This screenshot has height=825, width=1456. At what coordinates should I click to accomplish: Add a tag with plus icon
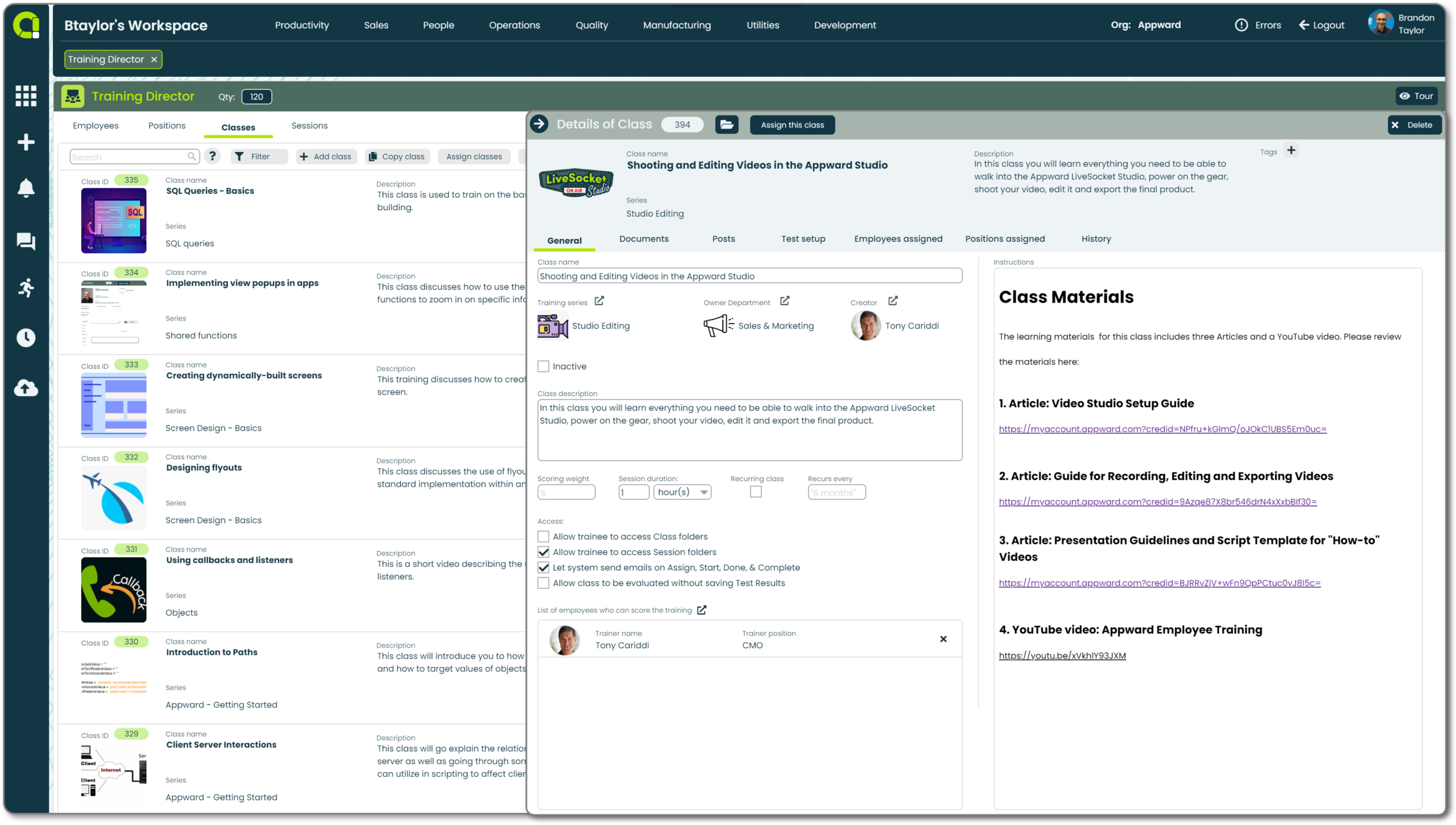pos(1291,151)
